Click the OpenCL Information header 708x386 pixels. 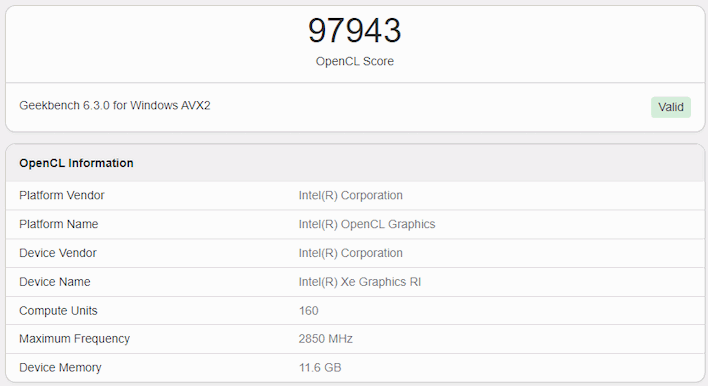76,163
